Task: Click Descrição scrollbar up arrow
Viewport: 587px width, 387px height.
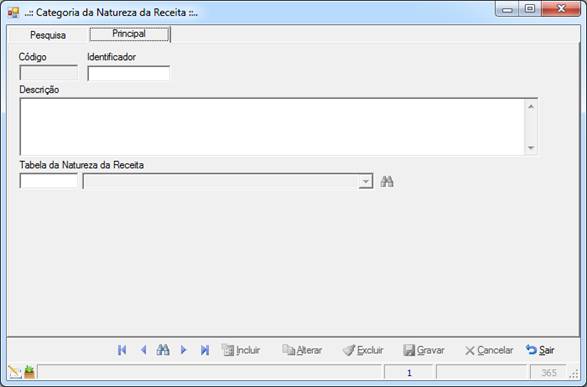Action: coord(531,107)
